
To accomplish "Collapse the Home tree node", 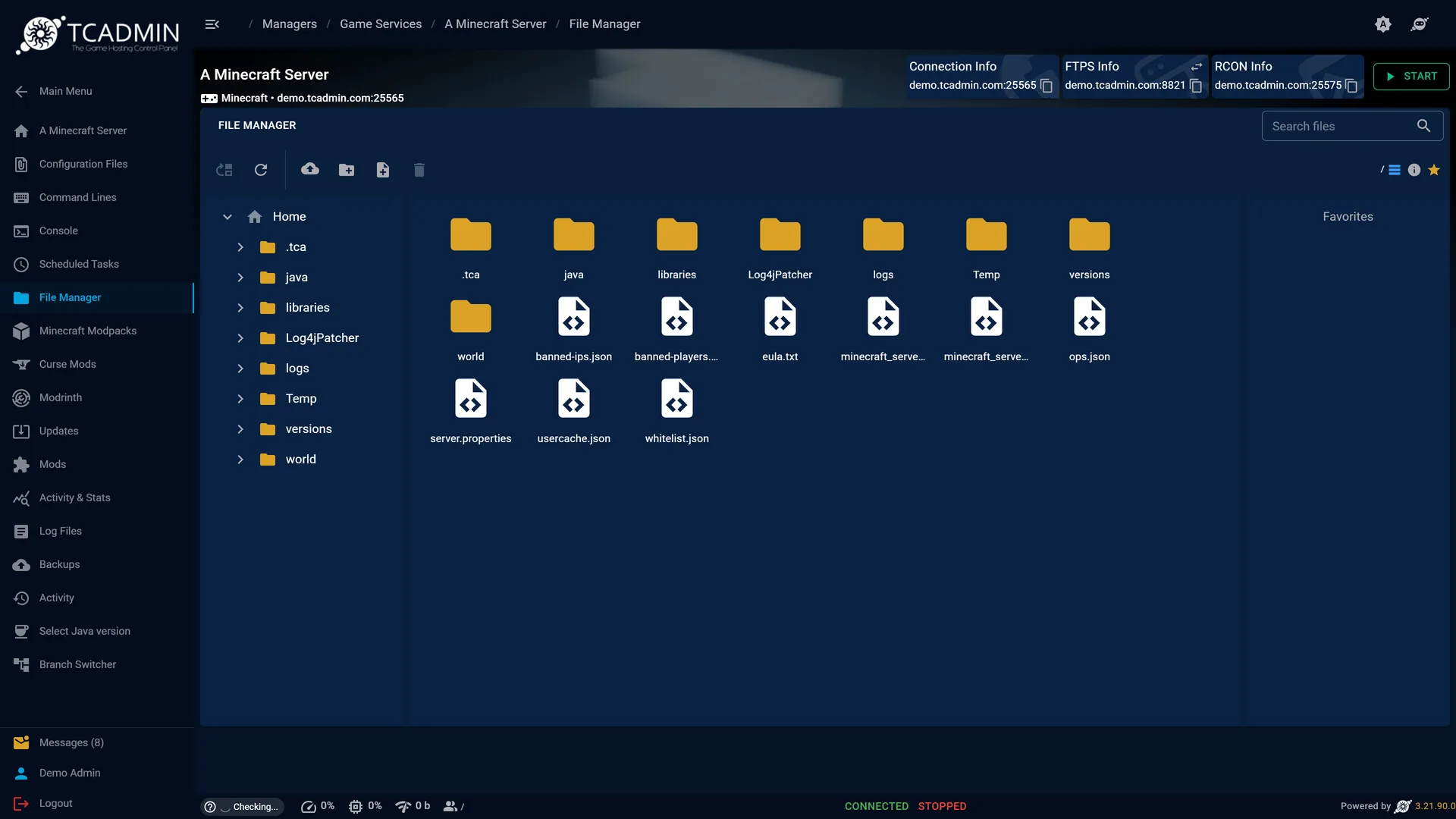I will click(x=227, y=217).
